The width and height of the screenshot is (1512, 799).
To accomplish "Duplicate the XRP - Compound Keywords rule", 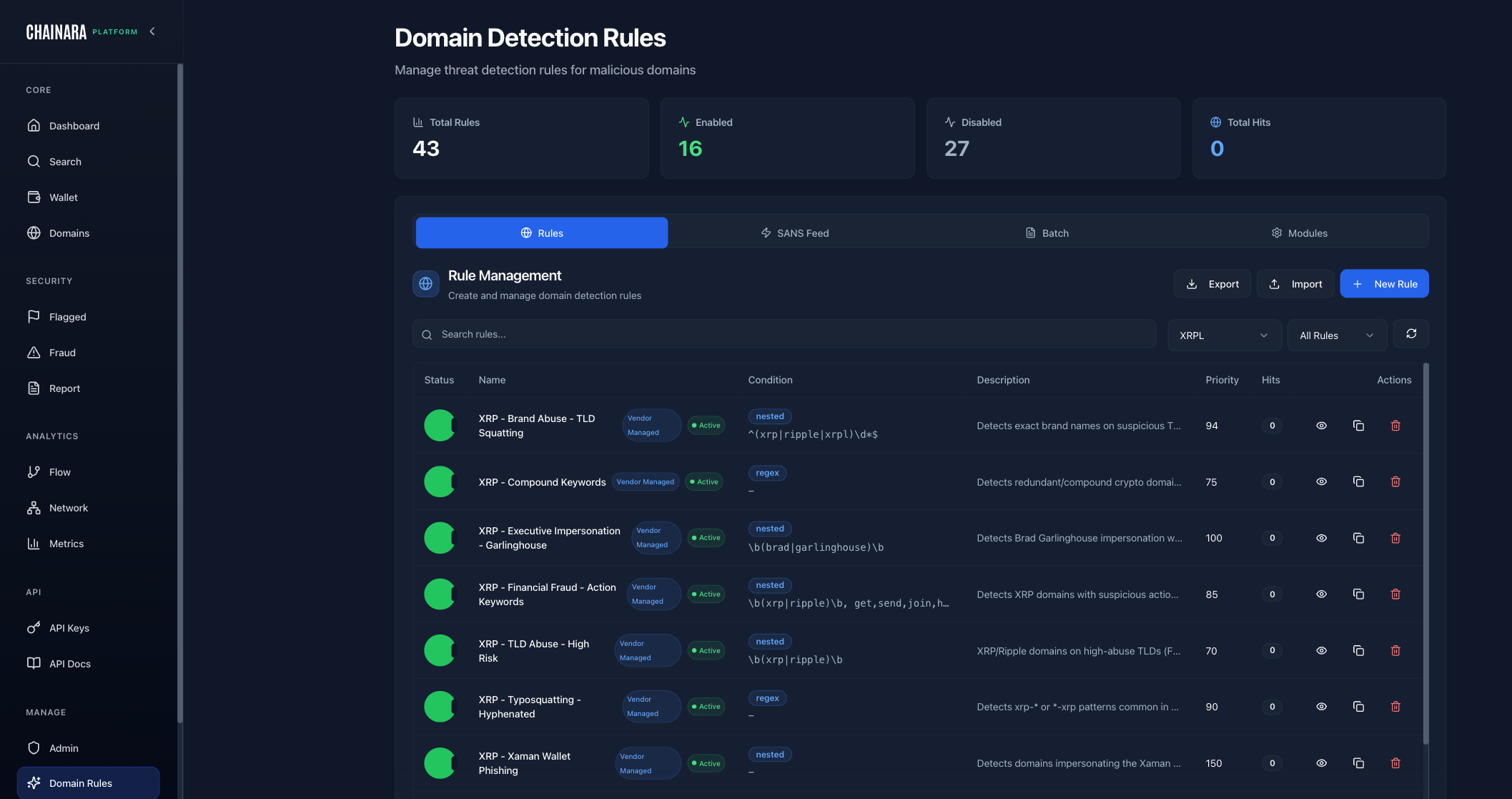I will coord(1358,482).
